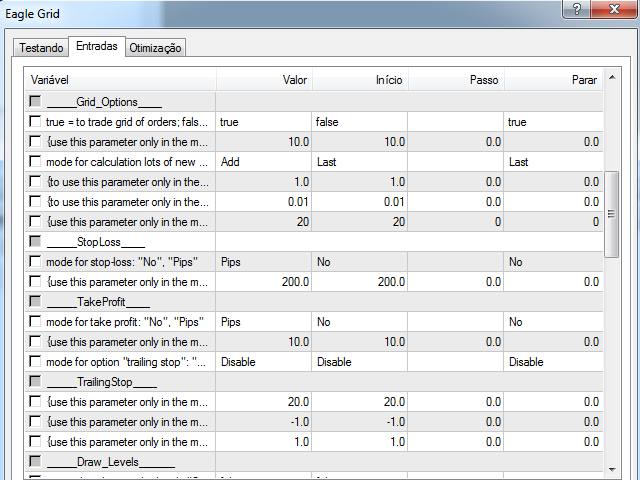The image size is (640, 480).
Task: Select the '_____Draw_Levels______' label
Action: coord(111,462)
